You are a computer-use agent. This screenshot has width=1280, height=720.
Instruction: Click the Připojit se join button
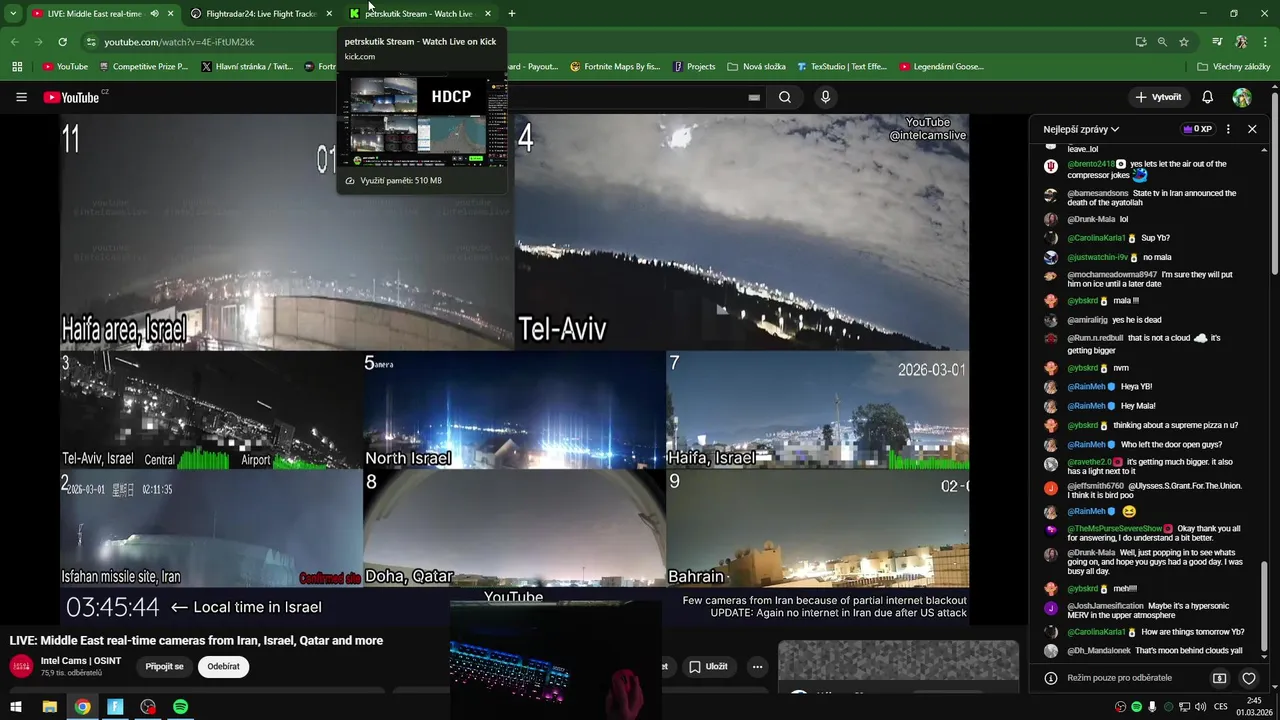[x=164, y=666]
